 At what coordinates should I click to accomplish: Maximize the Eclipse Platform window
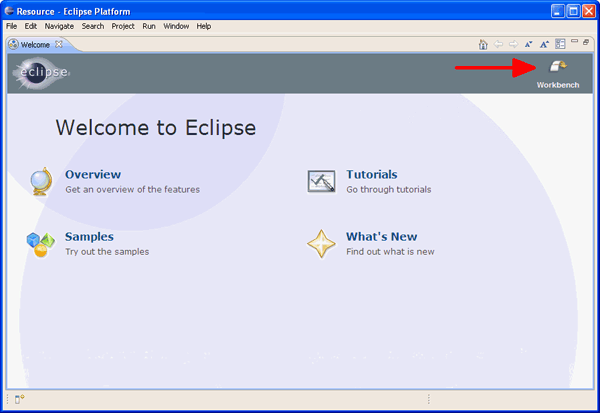[573, 11]
